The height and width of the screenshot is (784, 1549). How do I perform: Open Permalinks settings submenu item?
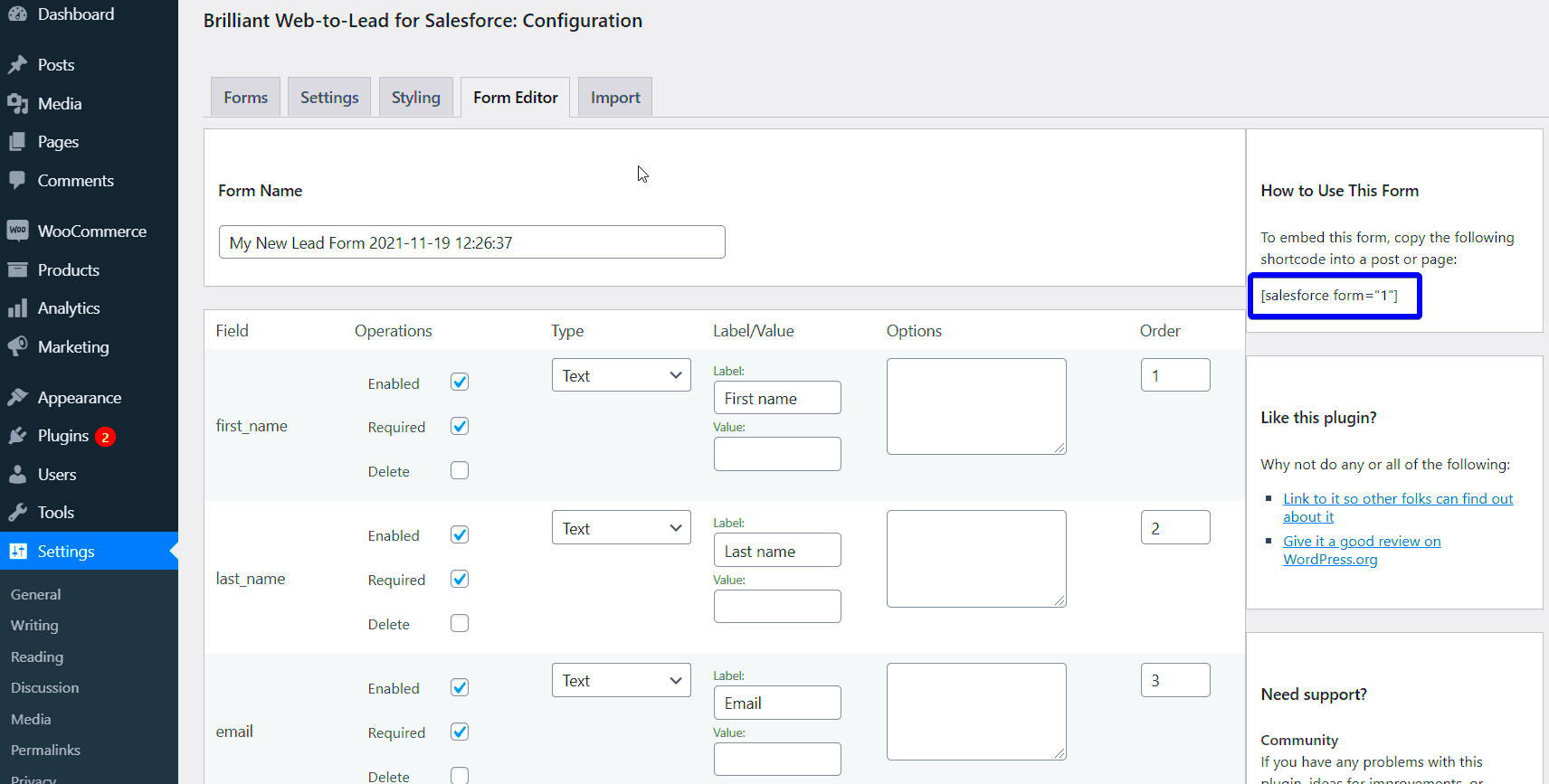[x=45, y=750]
